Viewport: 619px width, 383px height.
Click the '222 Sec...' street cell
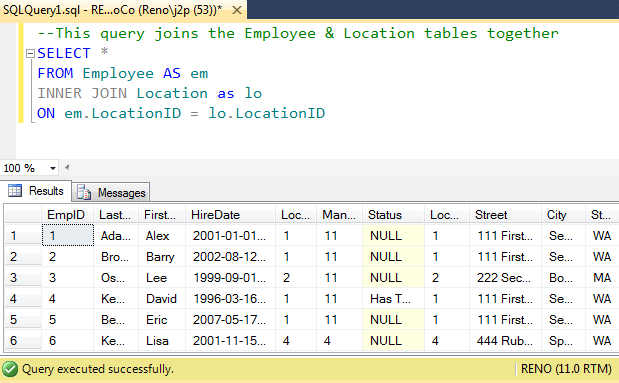tap(505, 278)
